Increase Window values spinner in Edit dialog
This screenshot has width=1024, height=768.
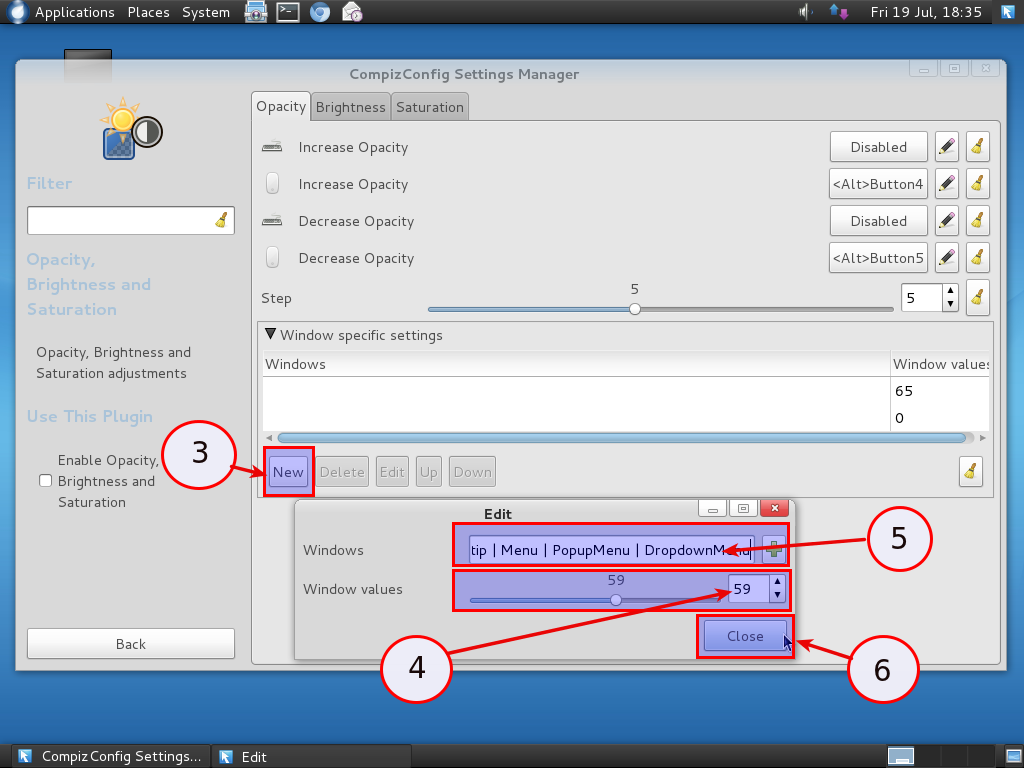pyautogui.click(x=777, y=581)
